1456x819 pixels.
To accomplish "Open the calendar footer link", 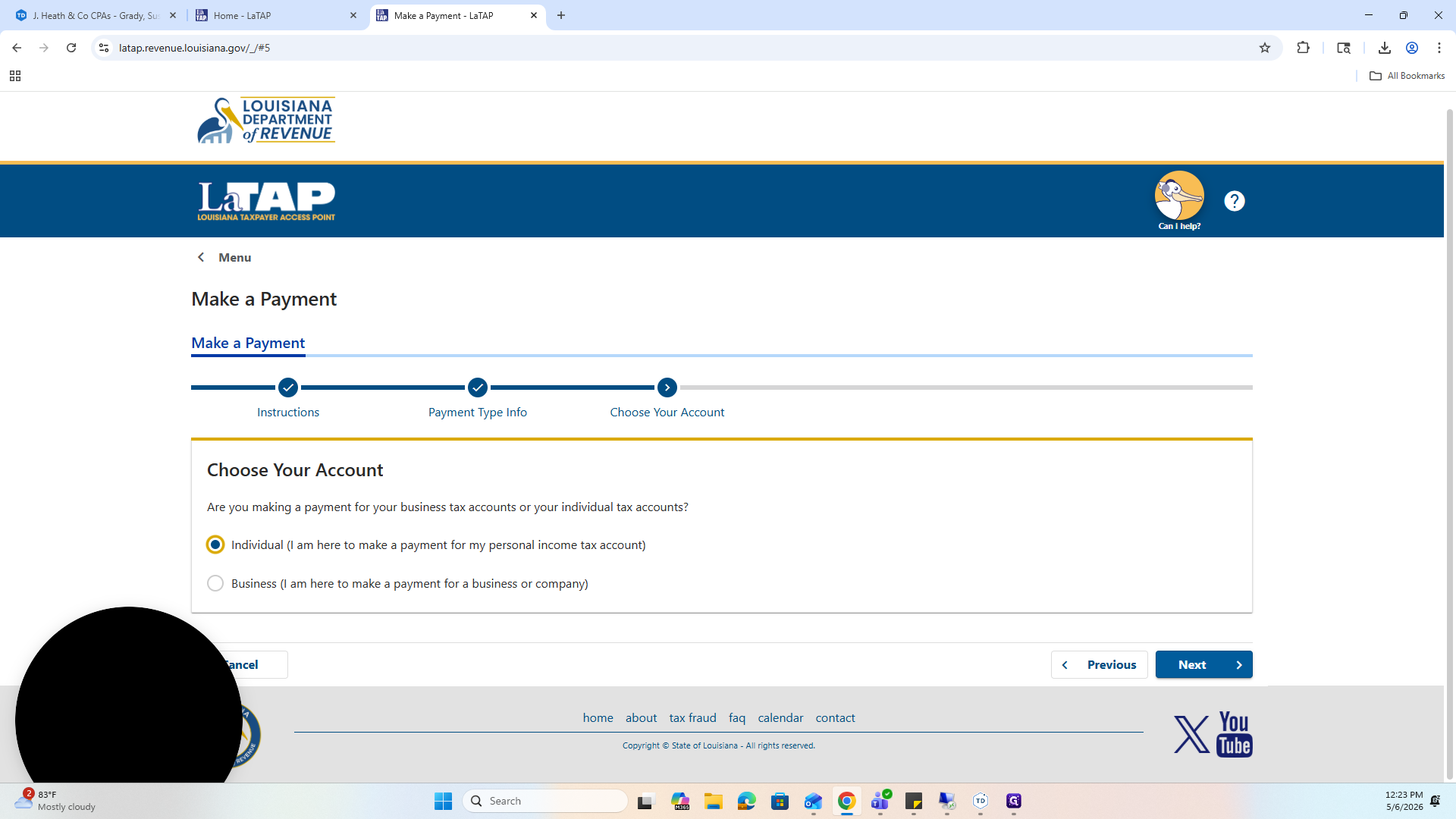I will (780, 717).
